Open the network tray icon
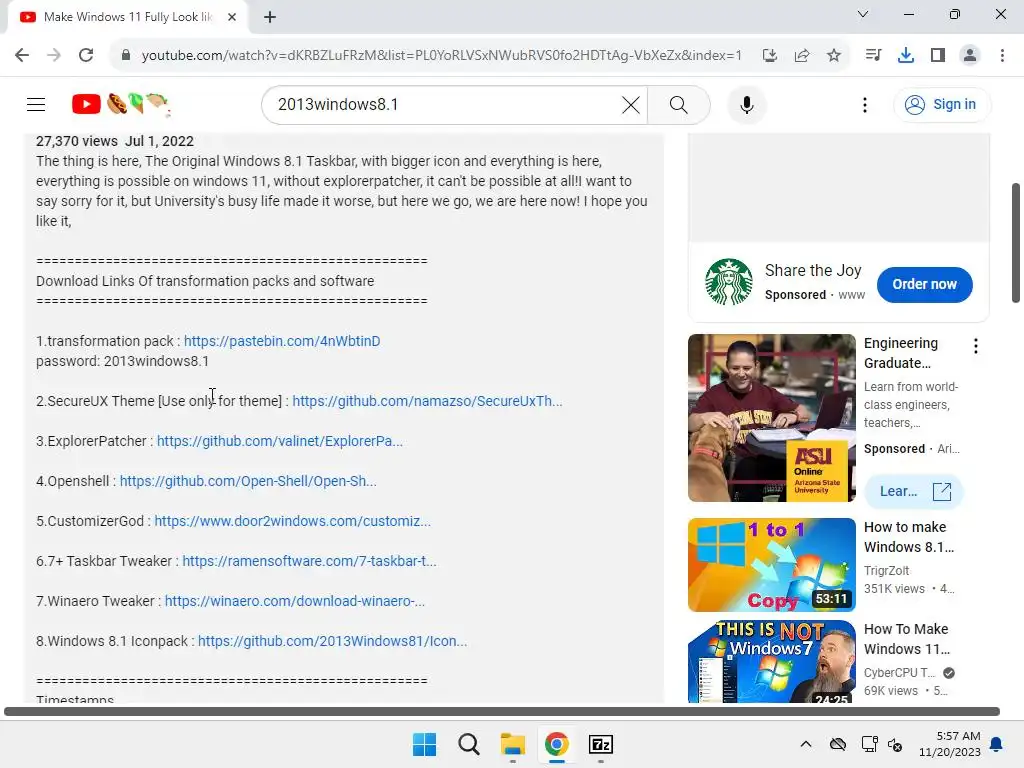Viewport: 1024px width, 768px height. click(869, 744)
